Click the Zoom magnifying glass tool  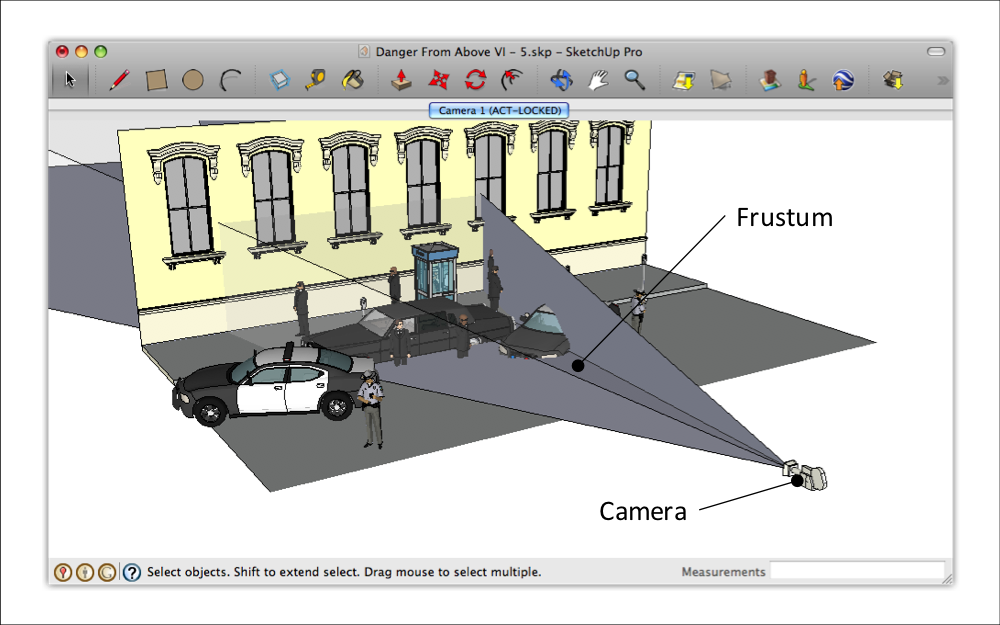634,81
